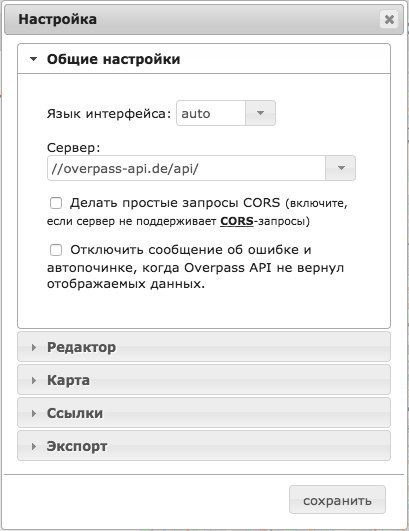409x531 pixels.
Task: Open the underlined CORS link
Action: pyautogui.click(x=237, y=221)
